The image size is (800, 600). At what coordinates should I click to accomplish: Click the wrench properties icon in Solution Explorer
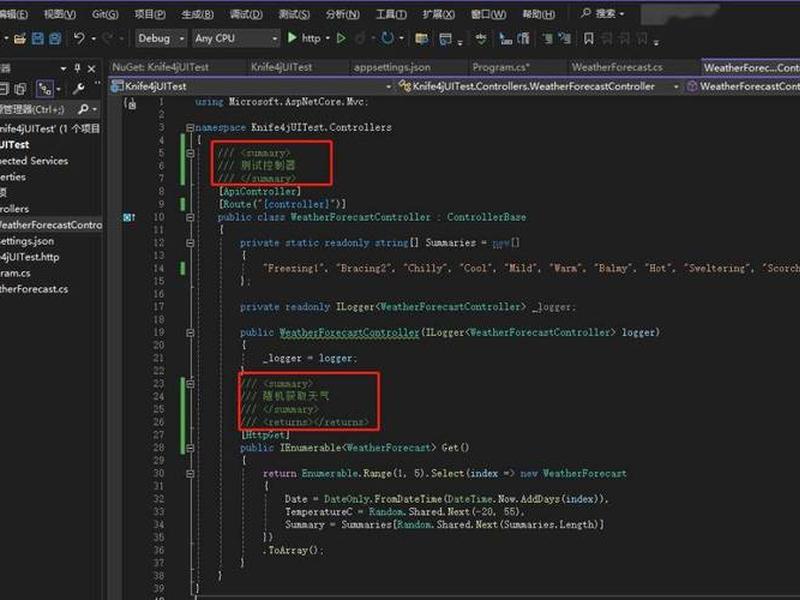point(78,89)
